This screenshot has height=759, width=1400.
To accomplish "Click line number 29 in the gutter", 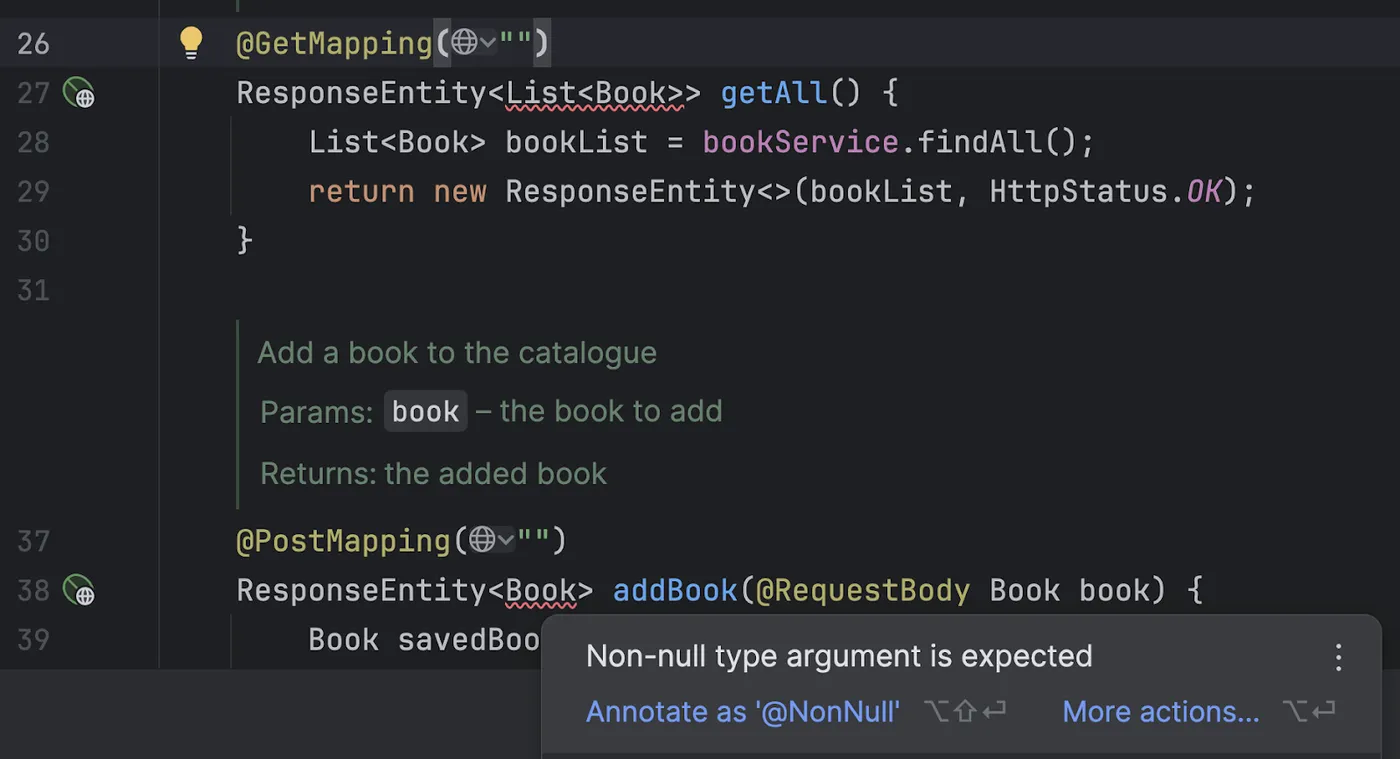I will (33, 191).
